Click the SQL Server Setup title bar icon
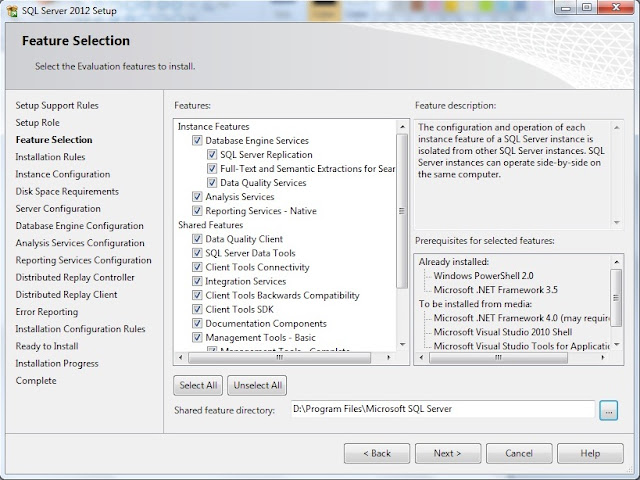The width and height of the screenshot is (640, 480). 12,11
